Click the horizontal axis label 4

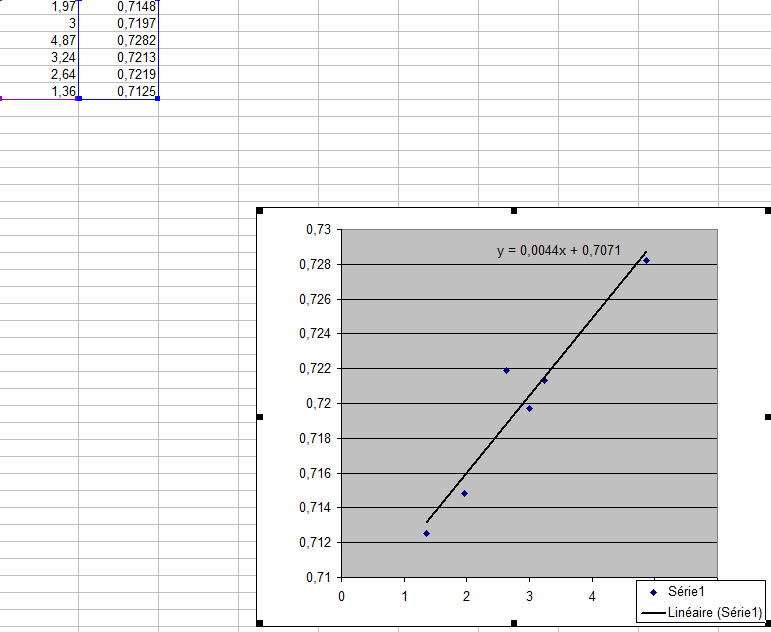[x=592, y=596]
